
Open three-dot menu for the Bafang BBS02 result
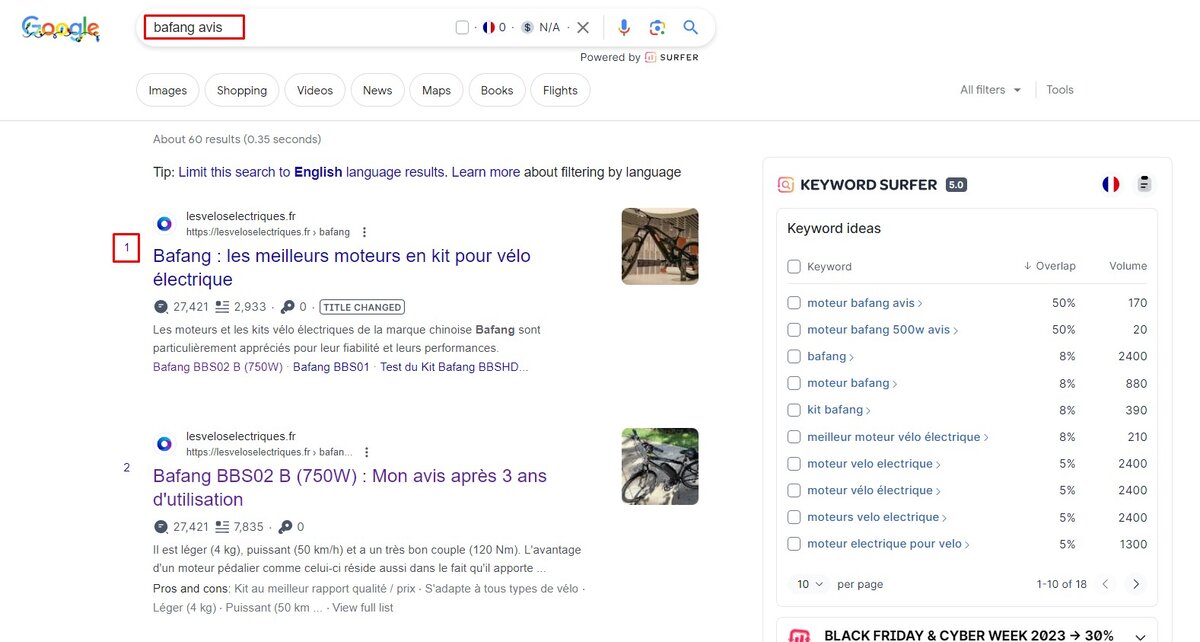point(367,452)
